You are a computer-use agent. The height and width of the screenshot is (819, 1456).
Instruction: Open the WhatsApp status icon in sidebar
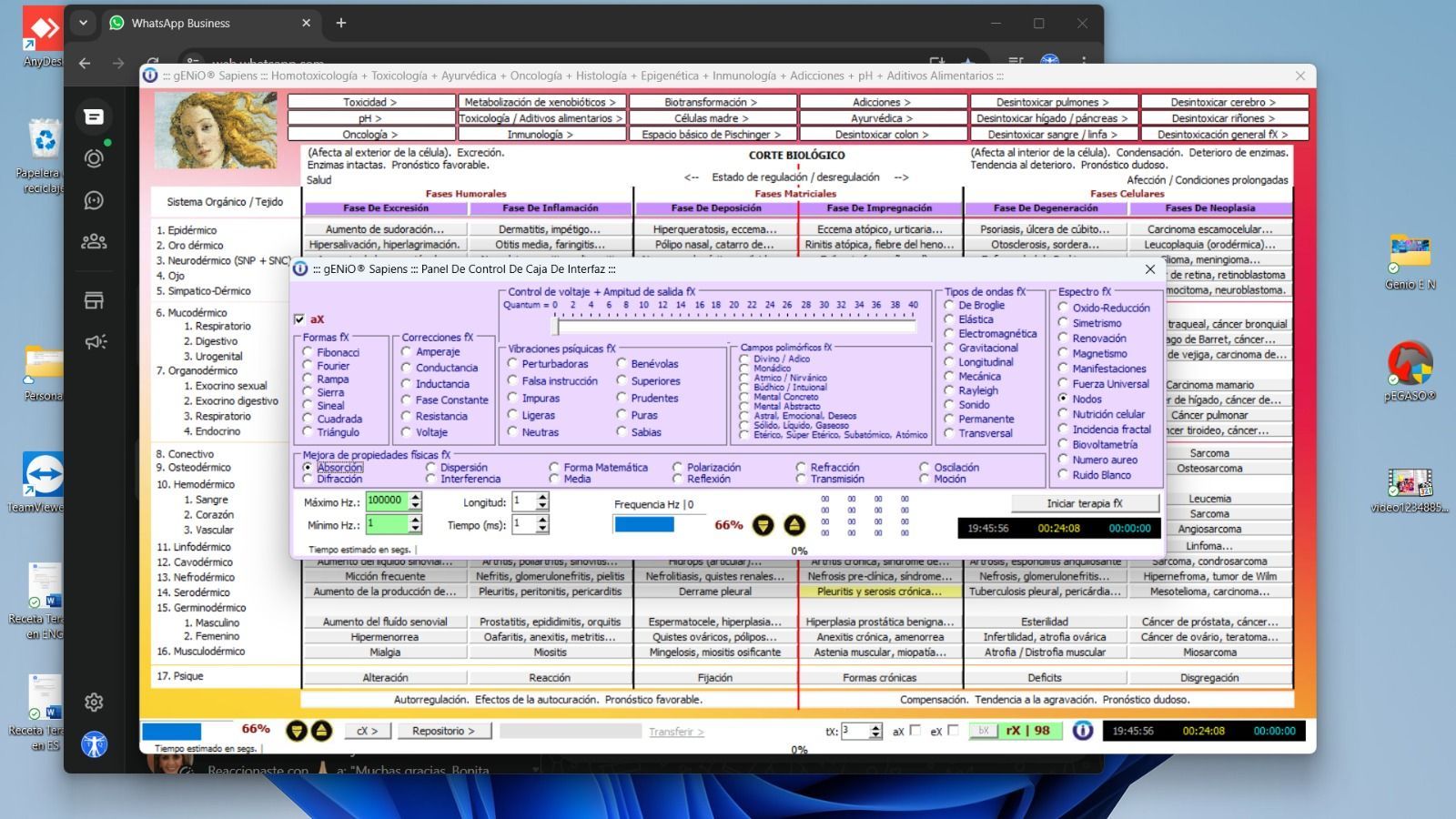94,158
